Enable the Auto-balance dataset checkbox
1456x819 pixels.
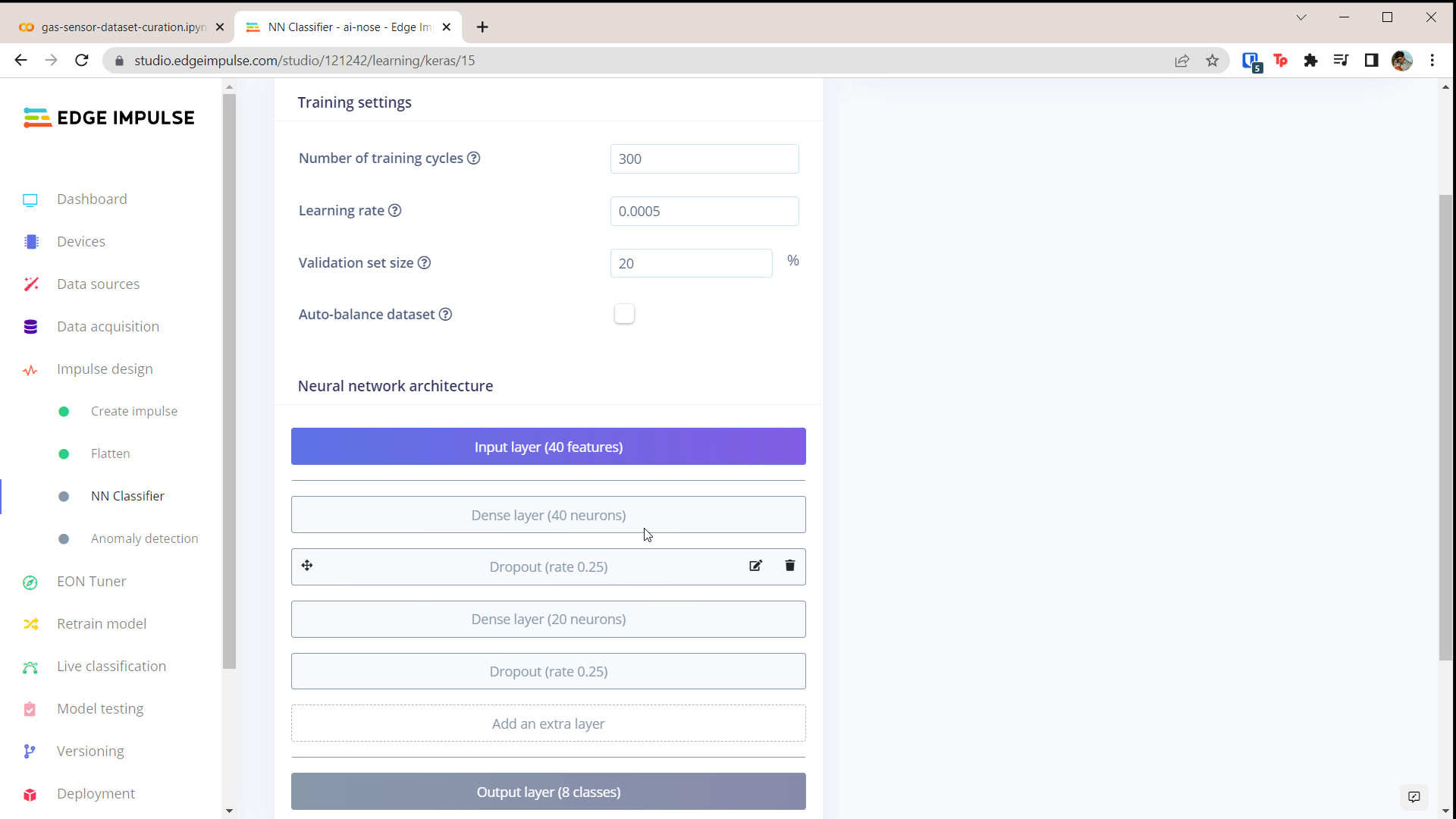(624, 313)
